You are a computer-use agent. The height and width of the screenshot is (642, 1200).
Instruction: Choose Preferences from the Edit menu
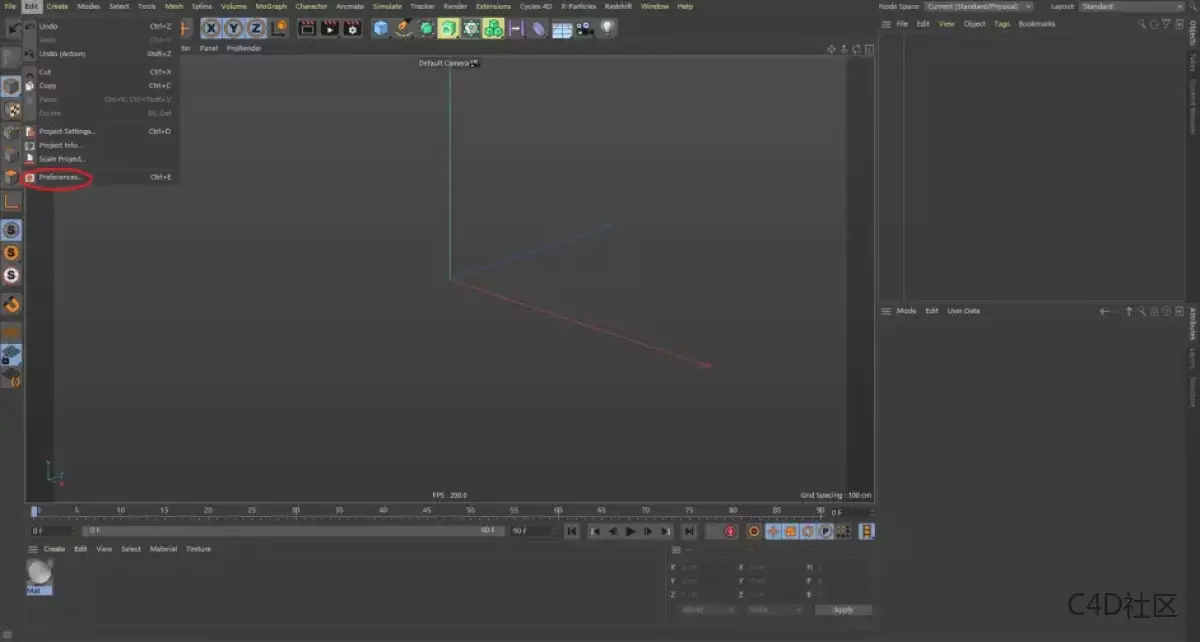point(62,177)
